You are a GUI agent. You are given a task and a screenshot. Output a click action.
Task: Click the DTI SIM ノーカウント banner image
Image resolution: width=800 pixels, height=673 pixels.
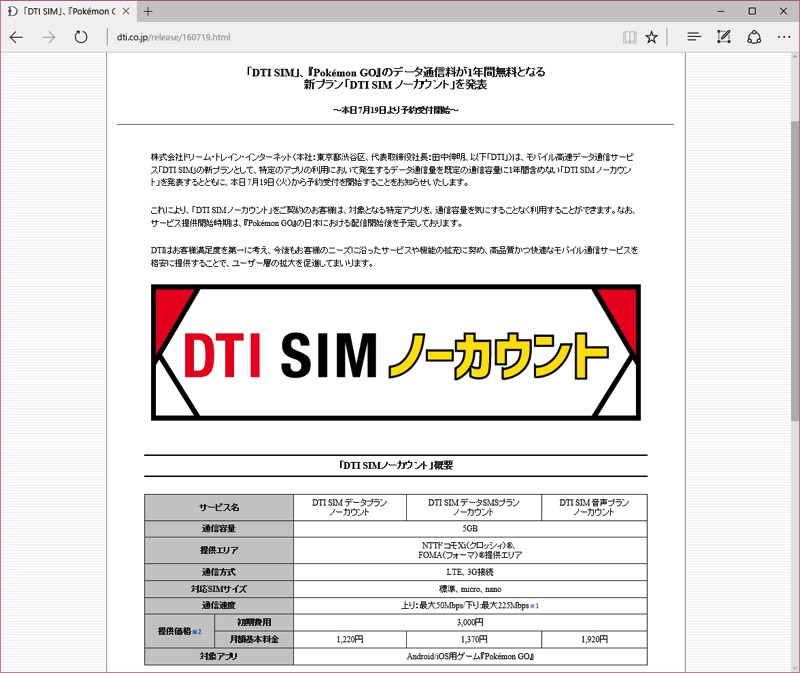pyautogui.click(x=396, y=353)
